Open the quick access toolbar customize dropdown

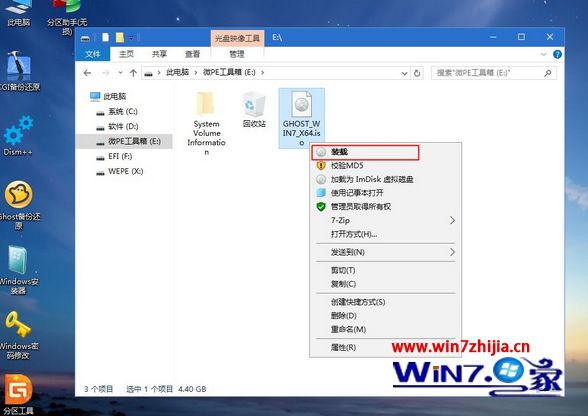131,38
